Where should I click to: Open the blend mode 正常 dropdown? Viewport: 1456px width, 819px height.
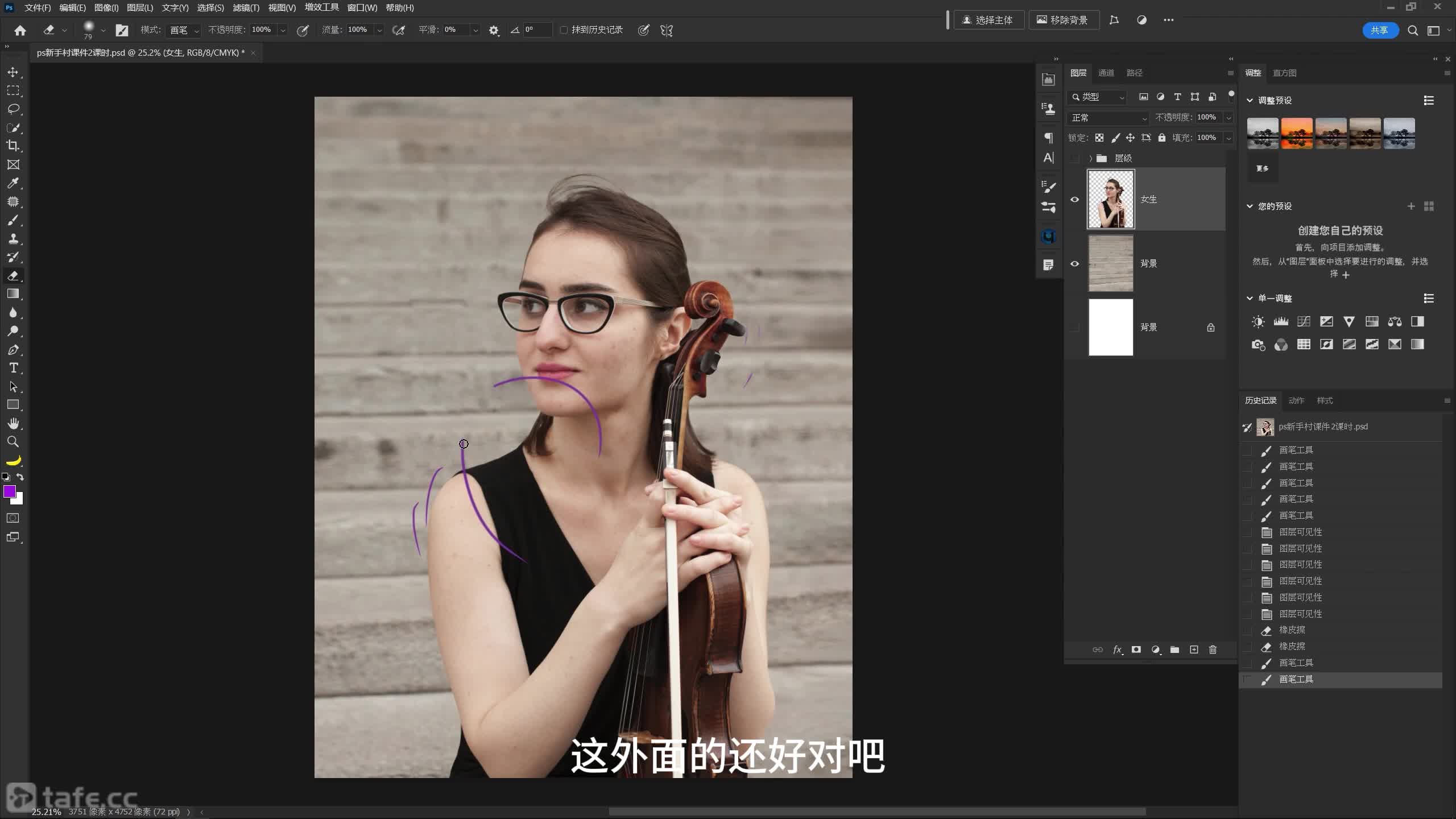pyautogui.click(x=1108, y=118)
